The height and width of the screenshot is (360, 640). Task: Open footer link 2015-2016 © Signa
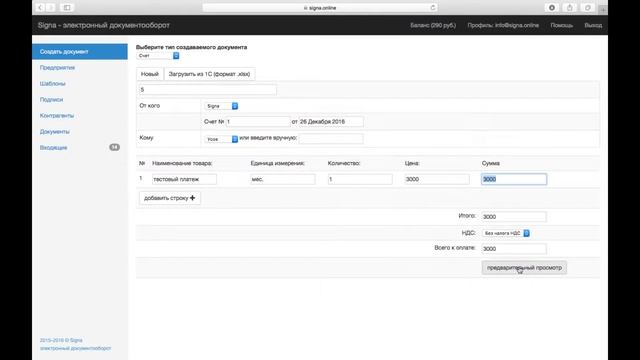(x=61, y=340)
